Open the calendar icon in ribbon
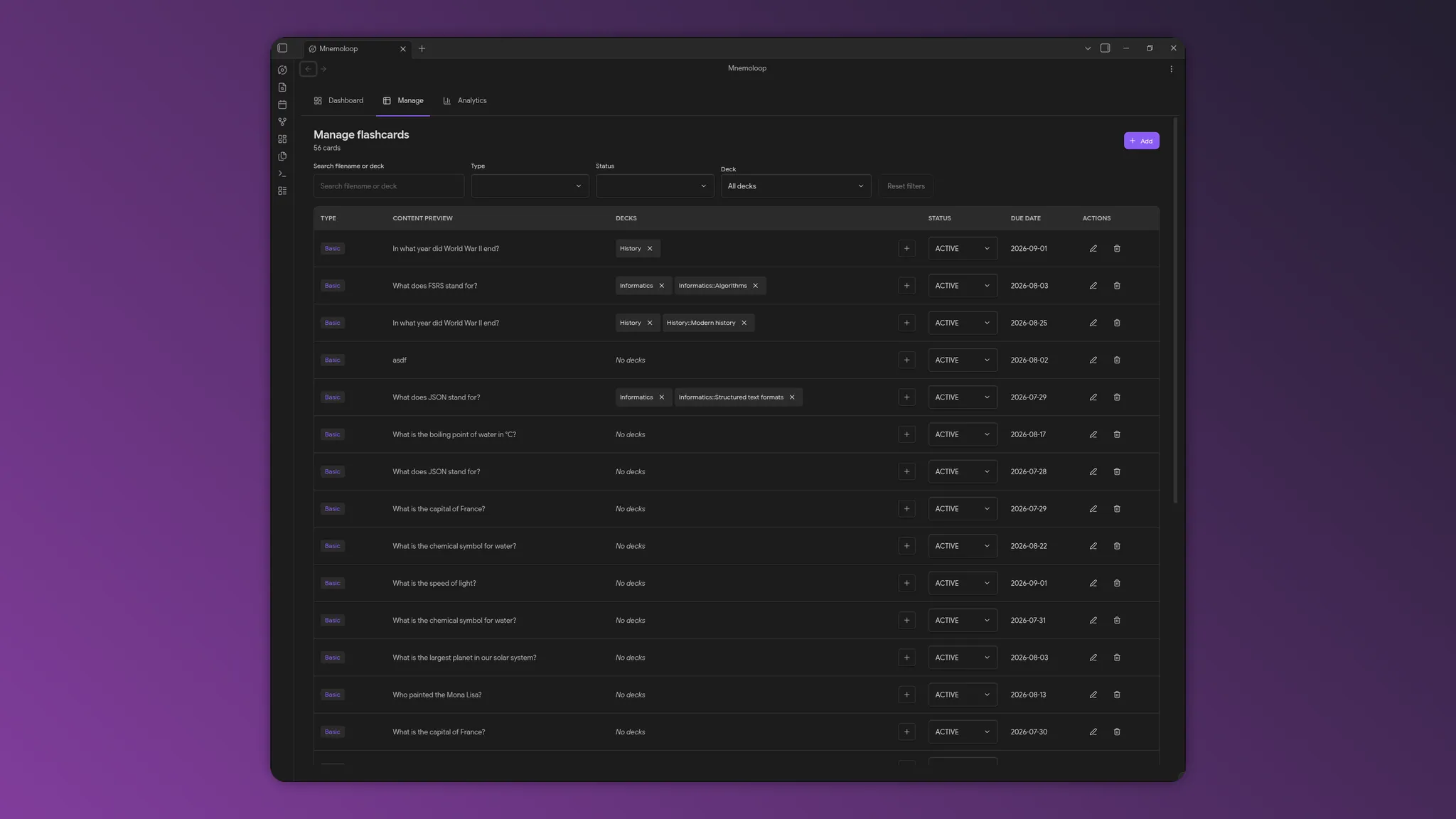The image size is (1456, 819). pyautogui.click(x=282, y=105)
